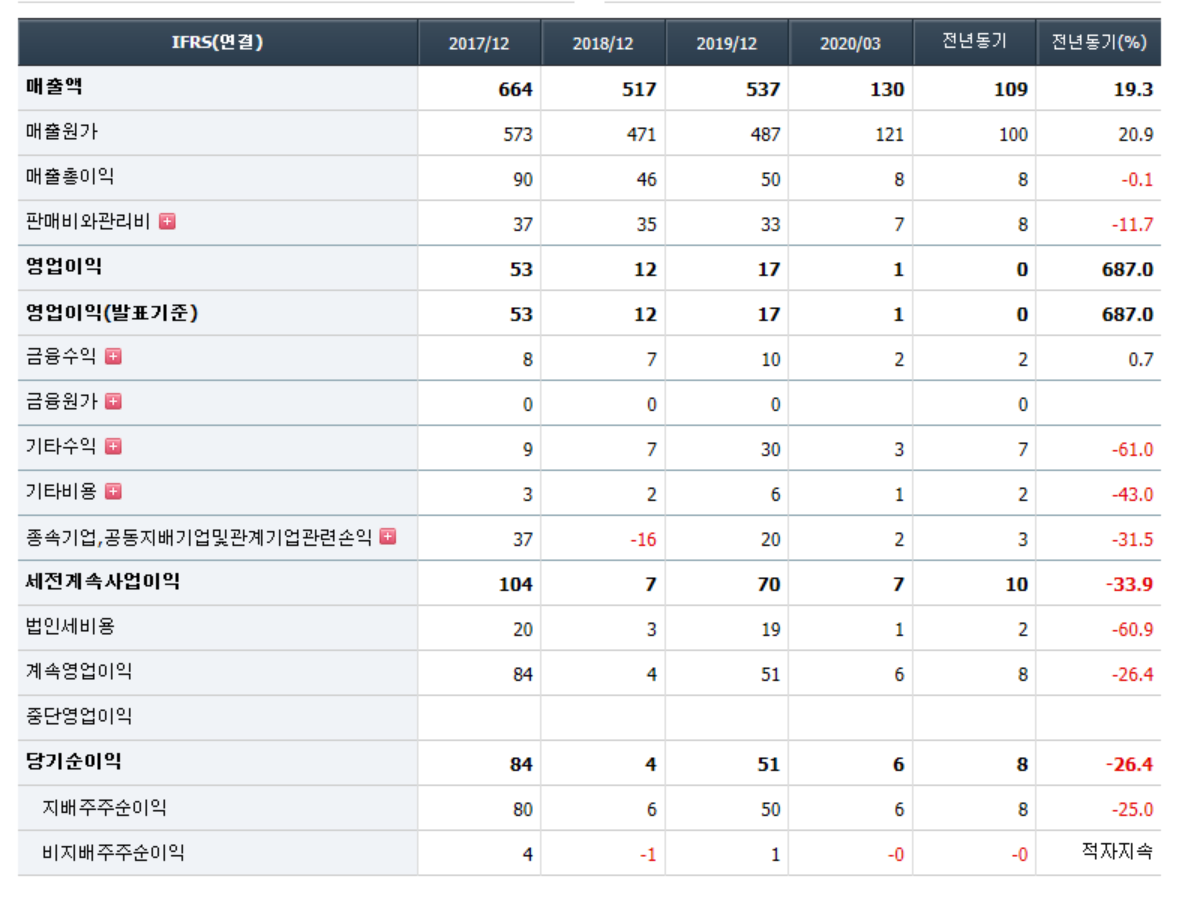Select the 비지배주주순이익 row label
The image size is (1183, 901).
113,853
